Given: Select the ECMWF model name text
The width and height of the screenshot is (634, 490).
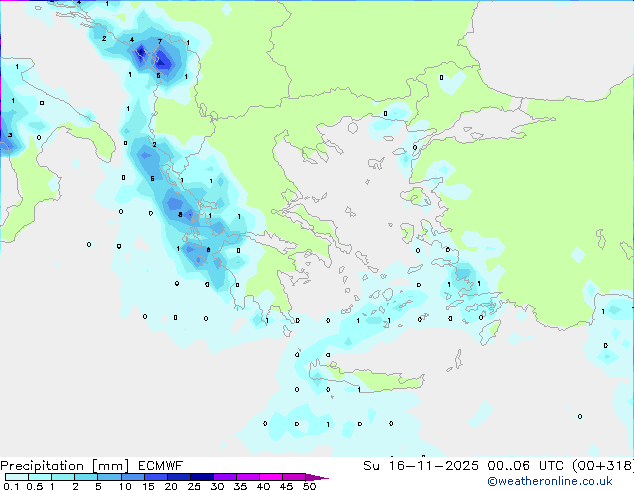Looking at the screenshot, I should (161, 466).
